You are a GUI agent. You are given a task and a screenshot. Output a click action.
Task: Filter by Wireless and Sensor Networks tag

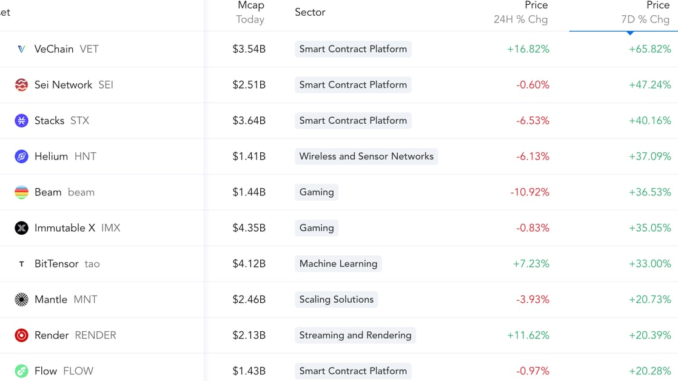[x=366, y=156]
